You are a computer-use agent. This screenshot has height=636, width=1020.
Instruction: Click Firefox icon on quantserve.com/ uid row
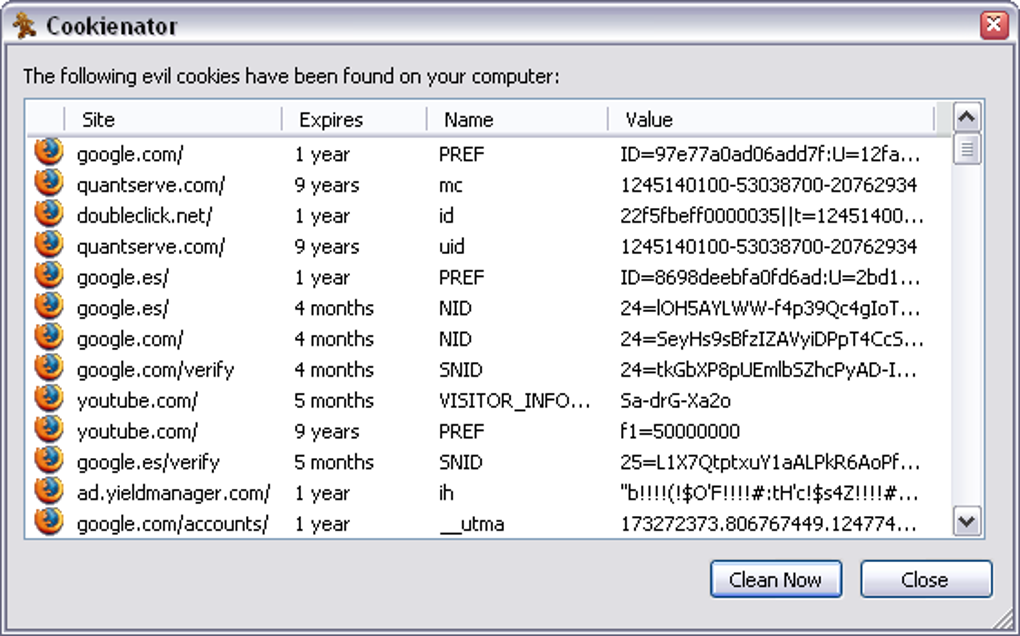[49, 245]
